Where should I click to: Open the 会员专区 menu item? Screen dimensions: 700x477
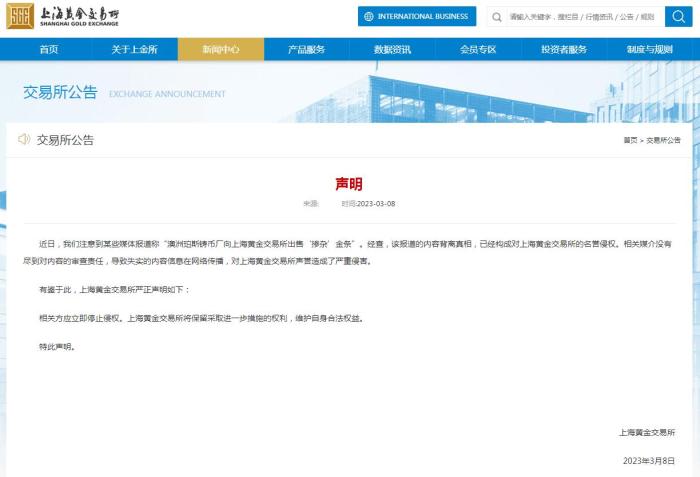[x=478, y=49]
